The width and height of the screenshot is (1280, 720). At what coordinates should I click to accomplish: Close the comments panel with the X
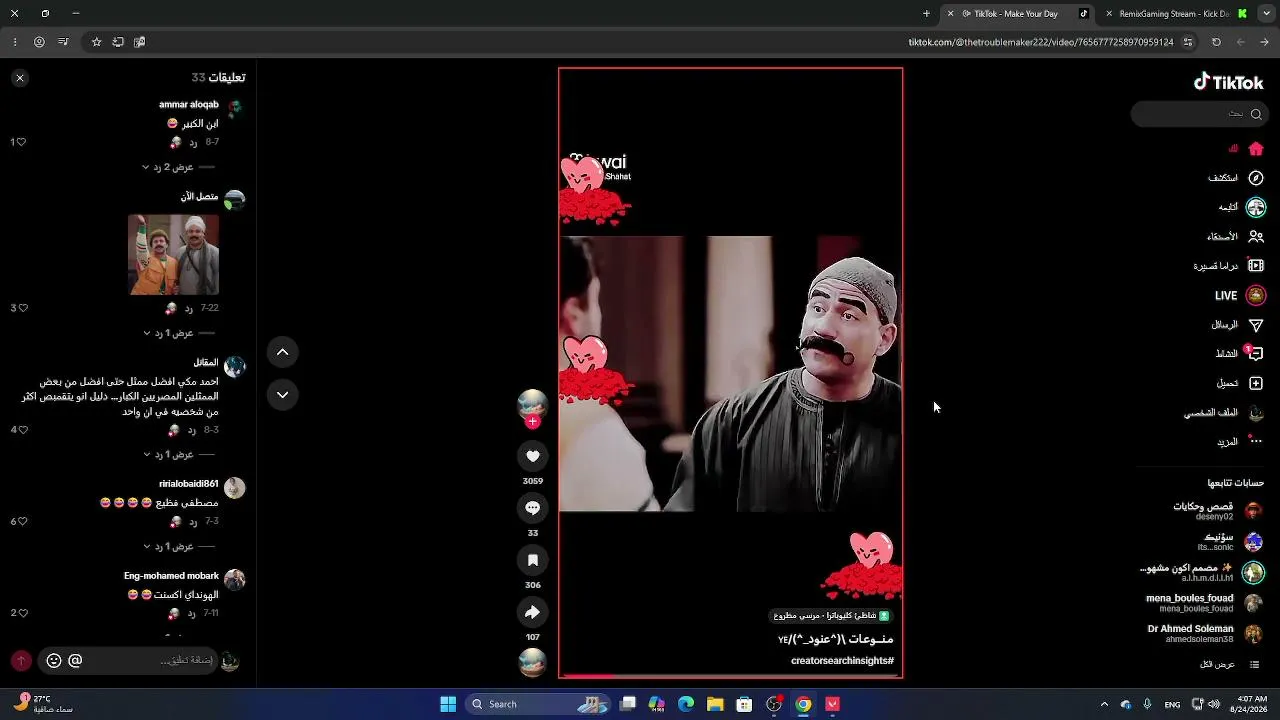[x=20, y=78]
